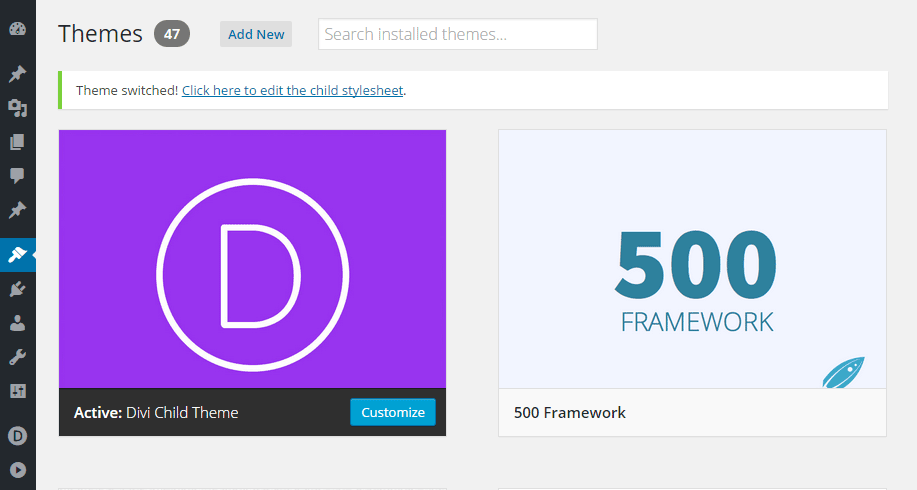Click the Theme switched! notice text
The width and height of the screenshot is (917, 490).
tap(127, 91)
